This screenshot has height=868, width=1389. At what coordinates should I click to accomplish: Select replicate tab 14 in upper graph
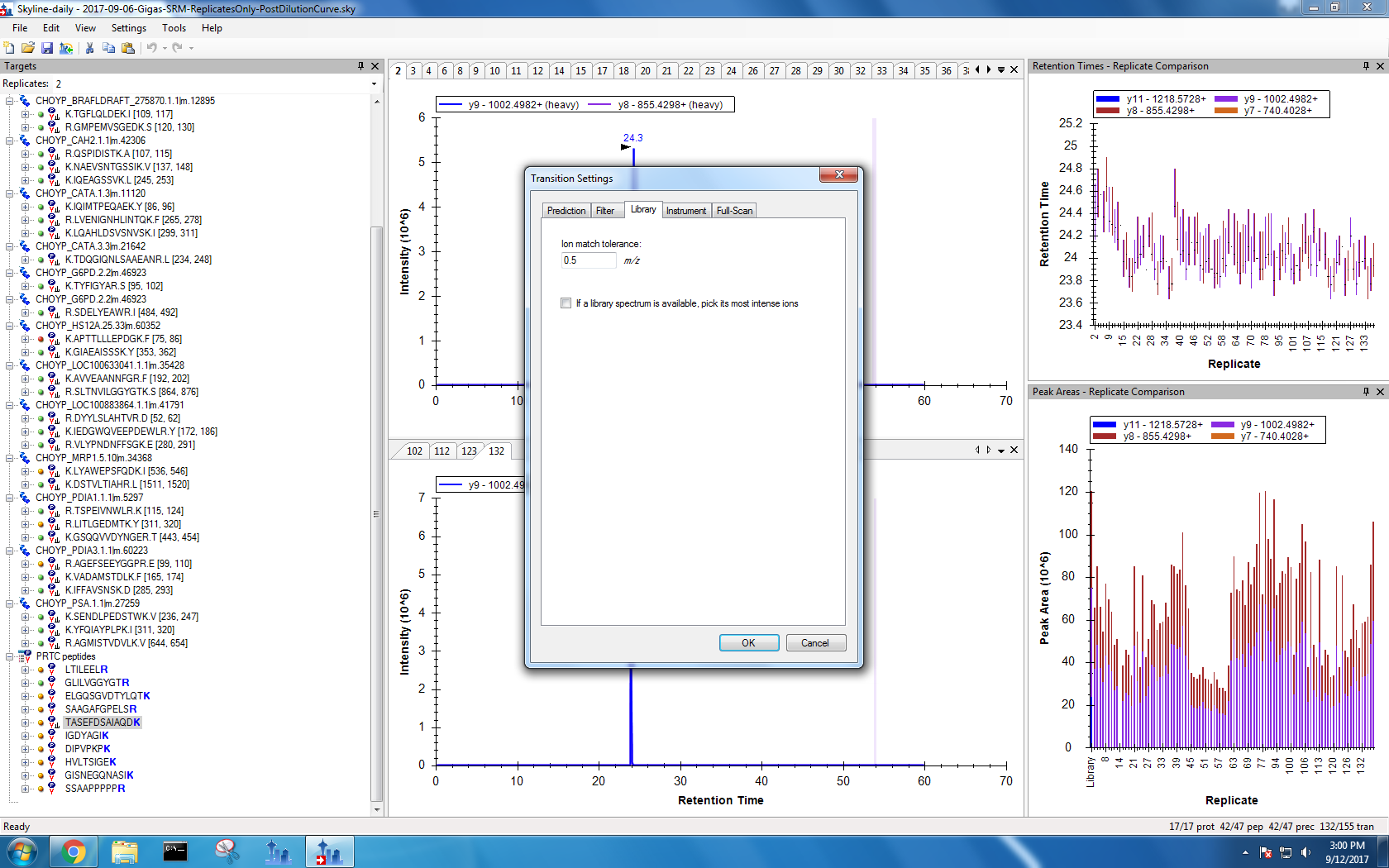(559, 71)
